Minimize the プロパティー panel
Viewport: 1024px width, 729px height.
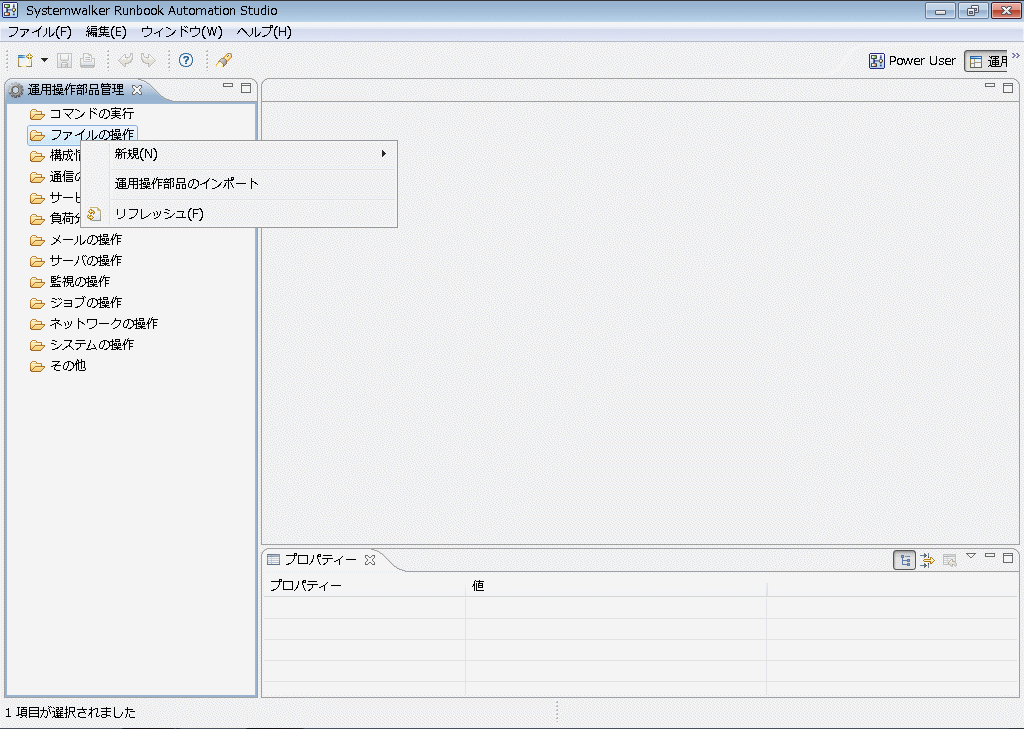[990, 556]
